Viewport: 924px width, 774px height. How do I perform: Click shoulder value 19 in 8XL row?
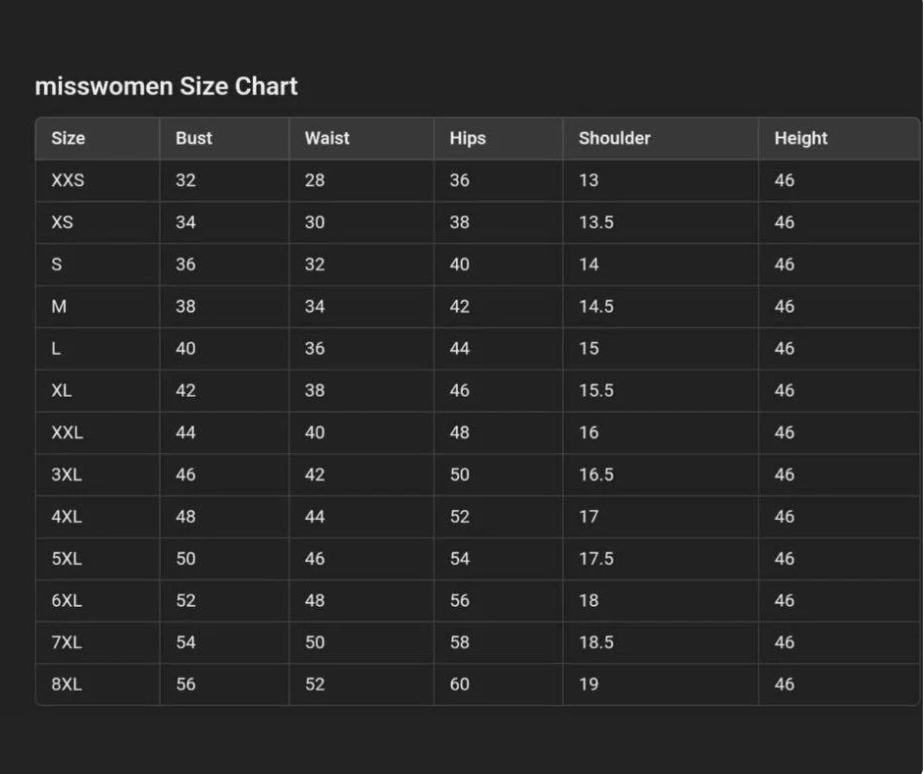click(589, 685)
